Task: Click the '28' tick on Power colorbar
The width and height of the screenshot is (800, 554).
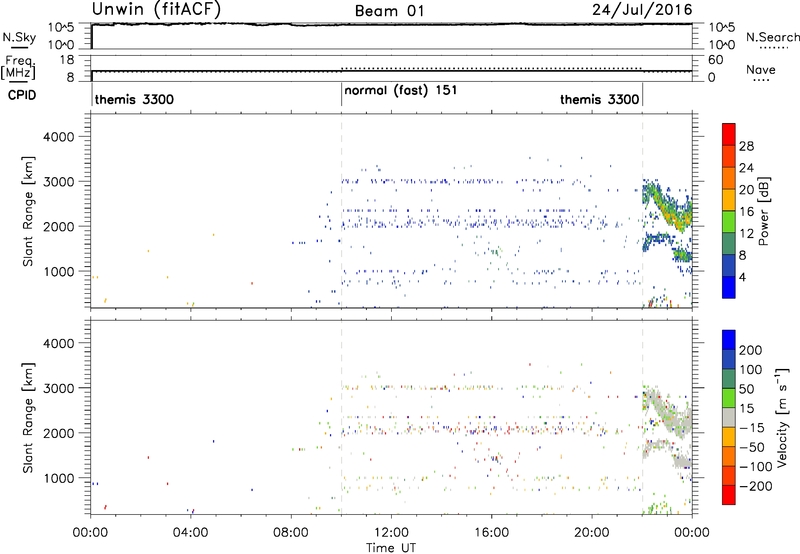Action: 746,146
